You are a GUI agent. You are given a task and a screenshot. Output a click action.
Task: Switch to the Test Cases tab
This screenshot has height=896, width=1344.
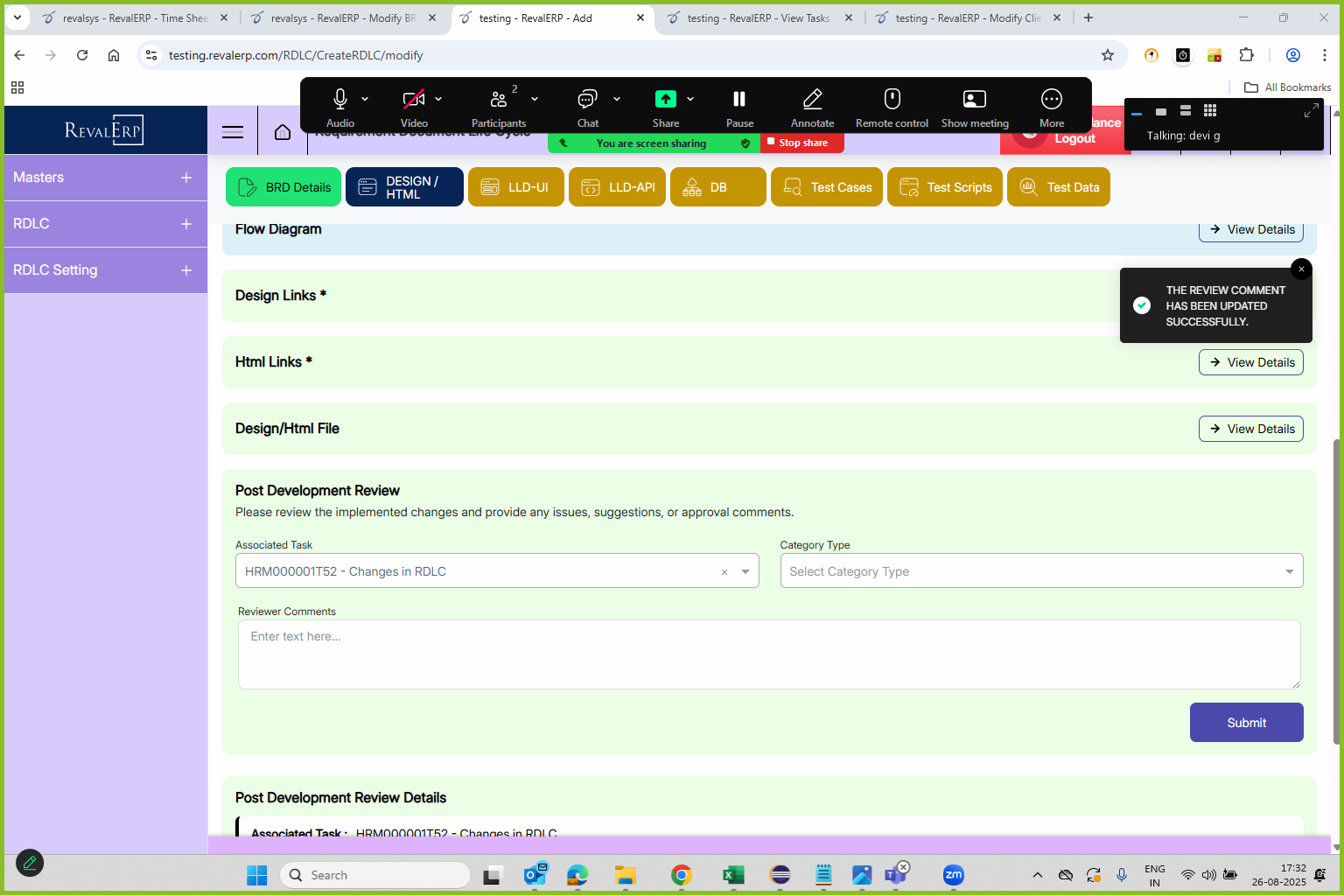coord(827,187)
